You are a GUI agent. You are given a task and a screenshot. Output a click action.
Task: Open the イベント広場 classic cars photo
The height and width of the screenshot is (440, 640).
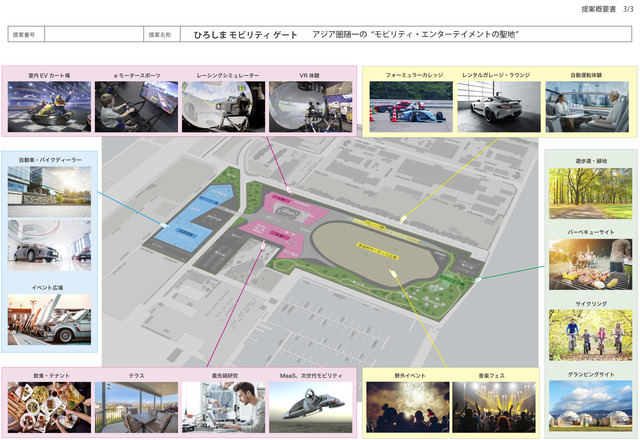(49, 319)
